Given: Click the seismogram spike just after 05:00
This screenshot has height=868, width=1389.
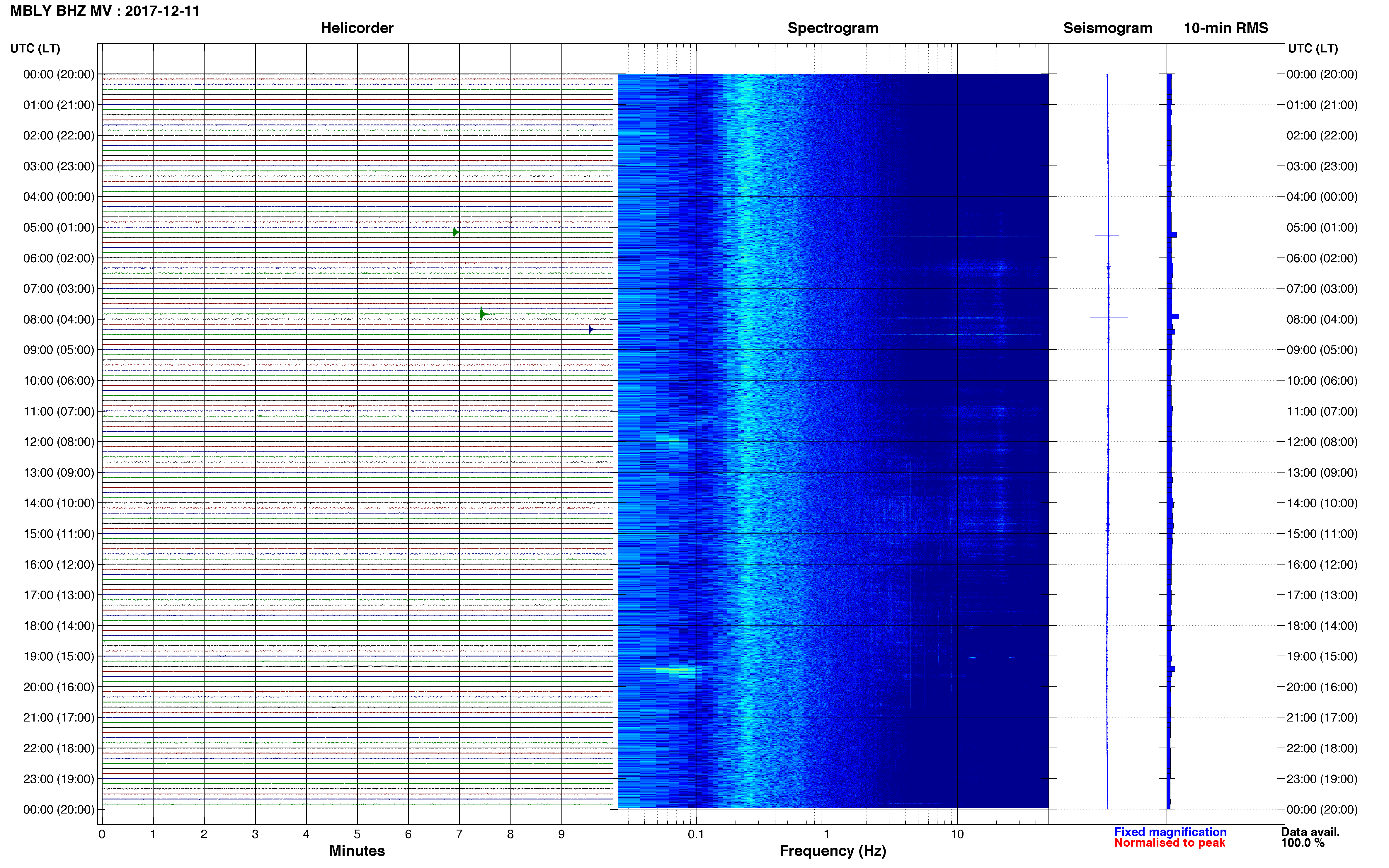Looking at the screenshot, I should (x=1107, y=235).
